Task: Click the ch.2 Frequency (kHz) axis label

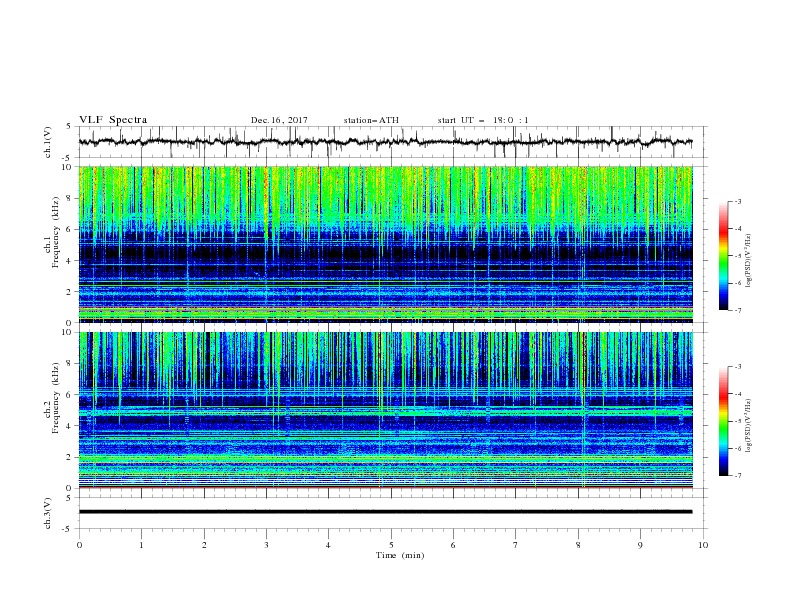Action: (x=52, y=410)
